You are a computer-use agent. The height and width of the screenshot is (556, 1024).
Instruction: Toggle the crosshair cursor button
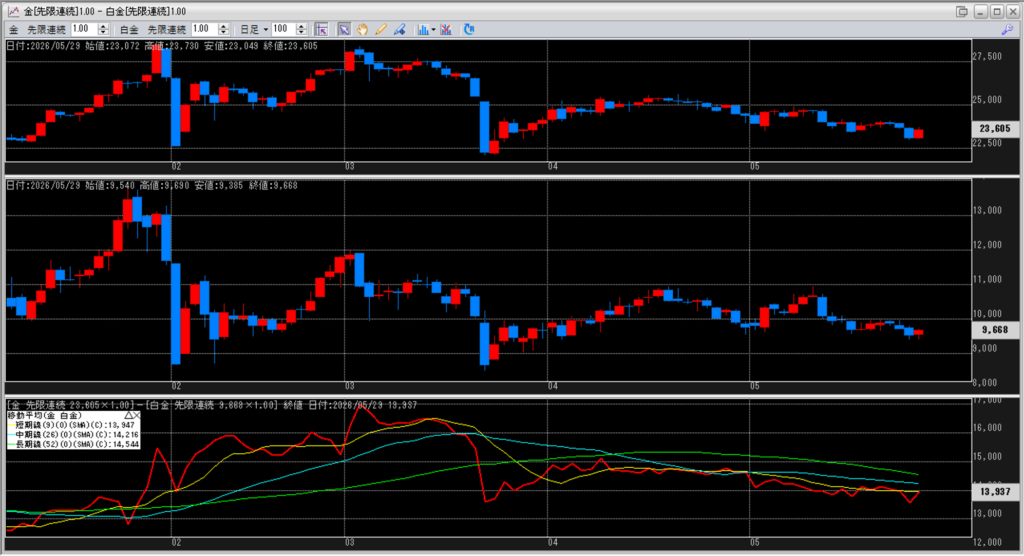[321, 29]
